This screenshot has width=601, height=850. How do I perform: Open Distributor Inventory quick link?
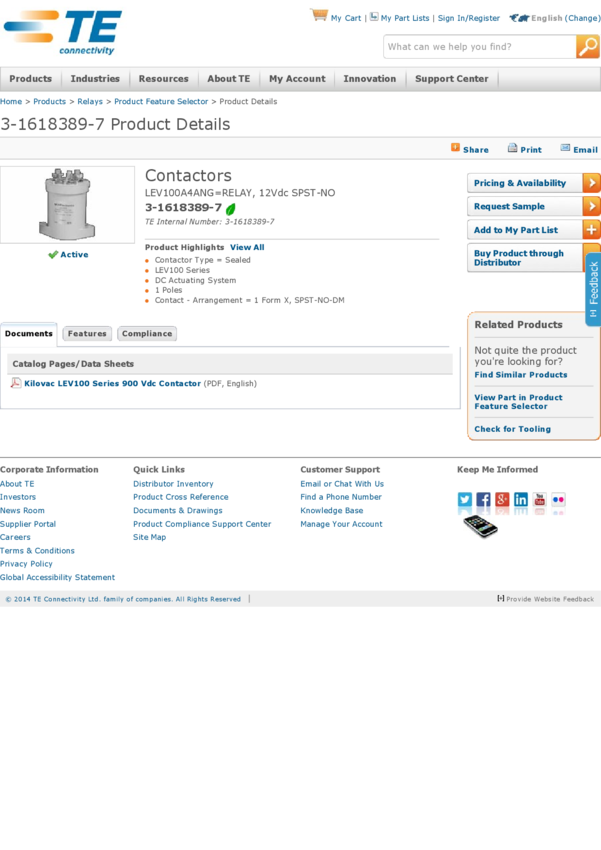(173, 484)
